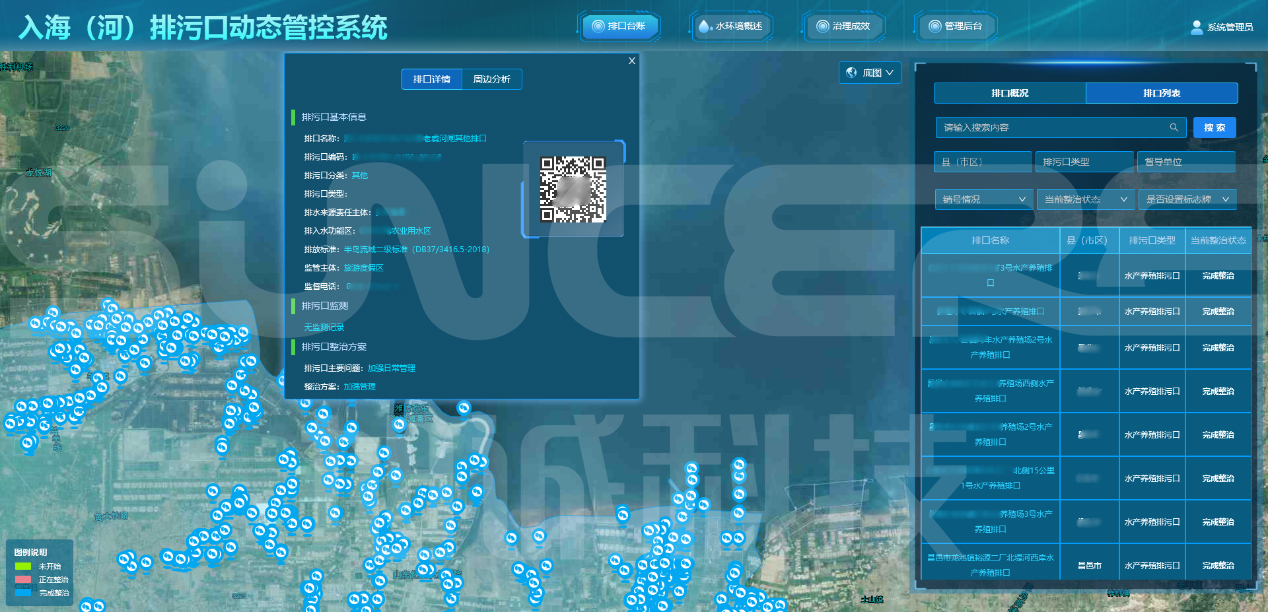Close the 排口详情 popup with the X
The width and height of the screenshot is (1268, 612).
[632, 61]
